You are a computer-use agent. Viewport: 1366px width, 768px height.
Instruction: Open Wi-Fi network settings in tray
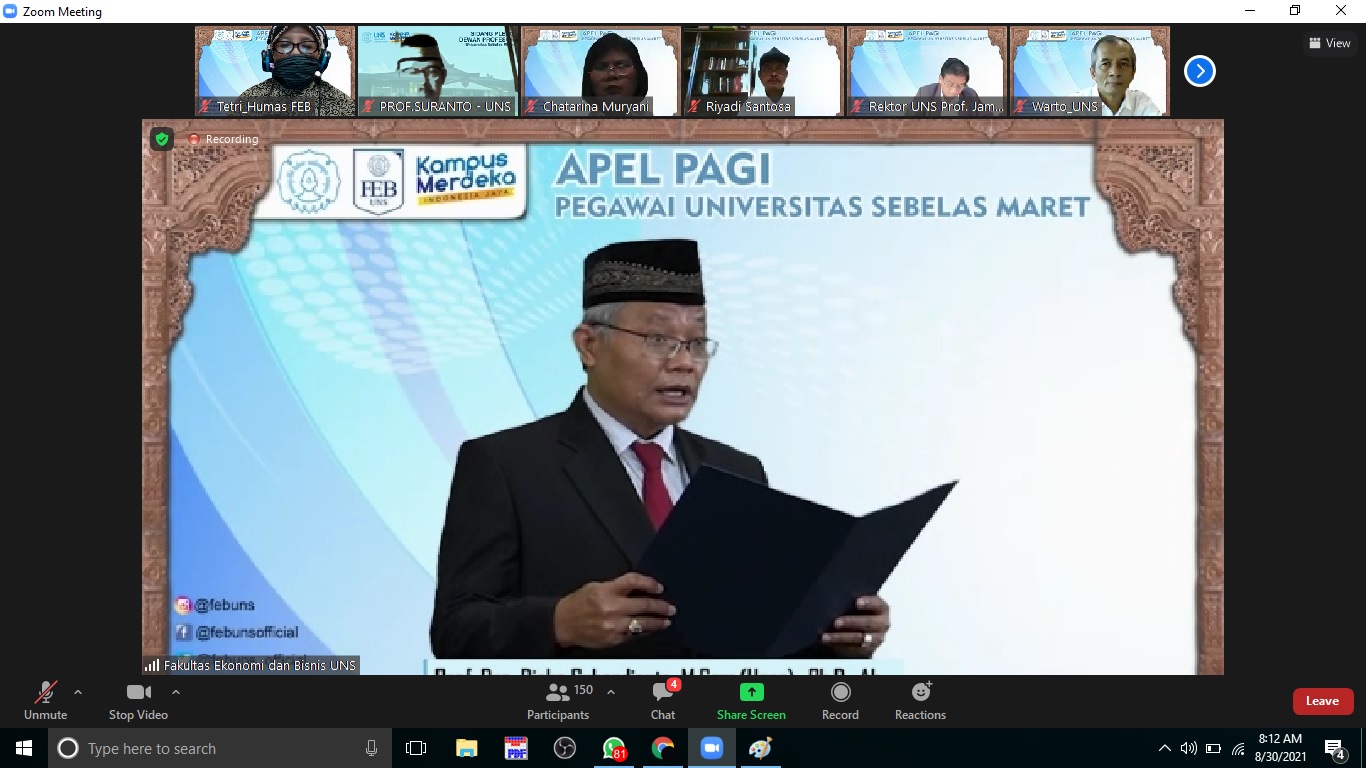1239,748
